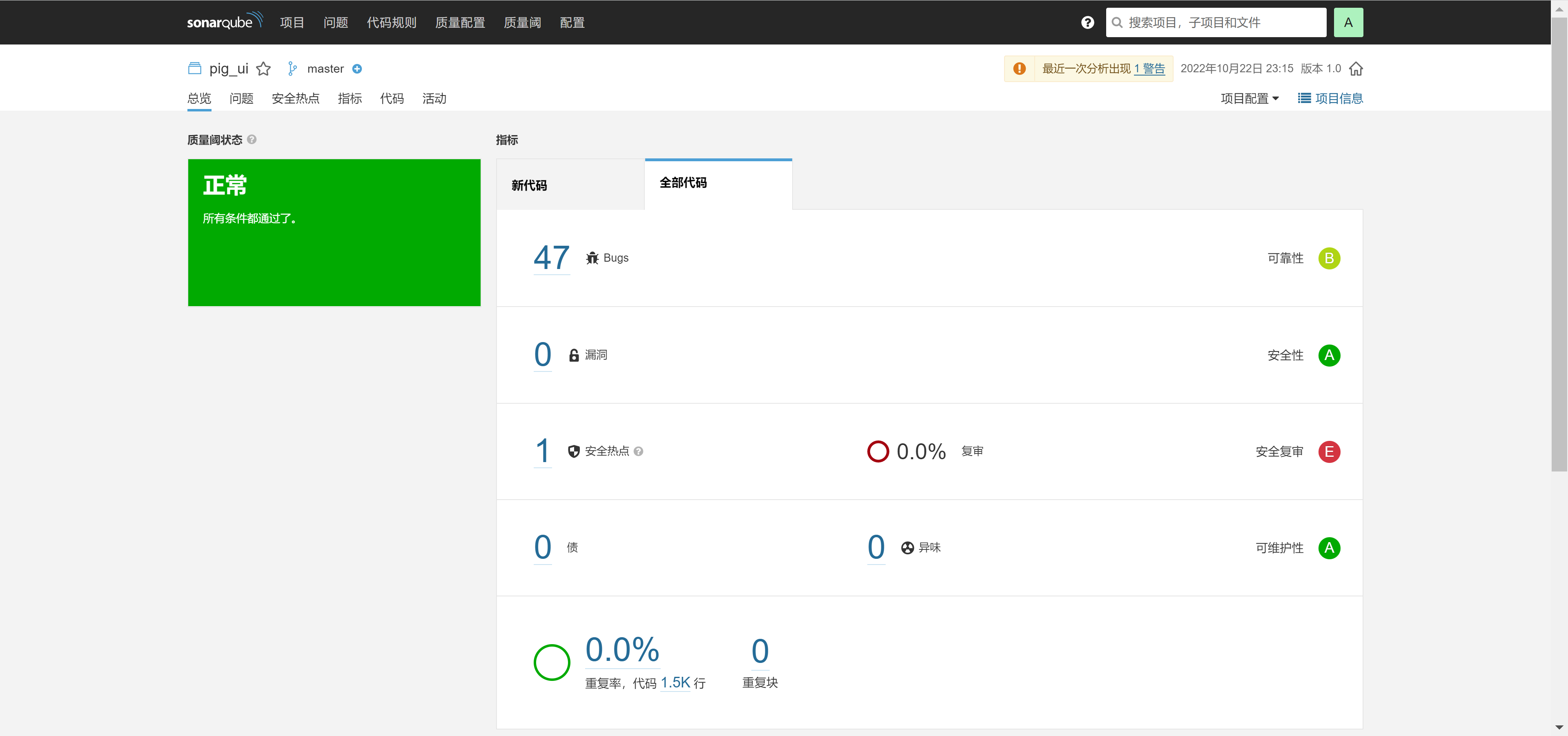Click the orange warning alert icon
The height and width of the screenshot is (736, 1568).
1019,69
